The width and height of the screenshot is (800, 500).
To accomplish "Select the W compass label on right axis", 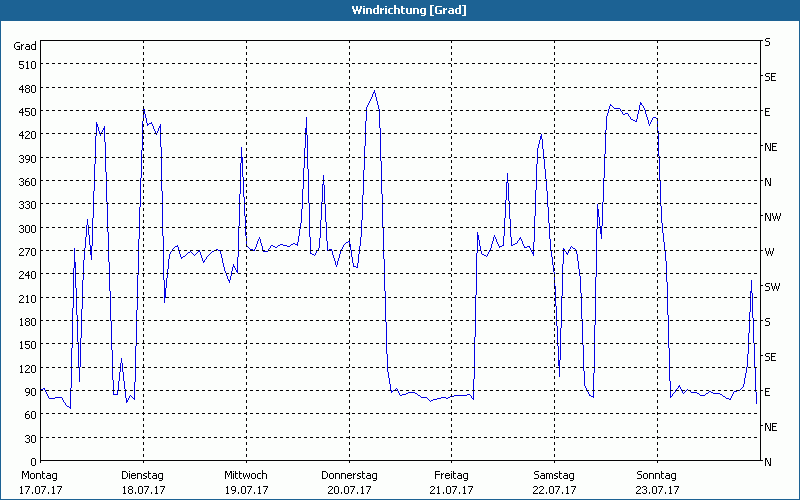I will (768, 252).
